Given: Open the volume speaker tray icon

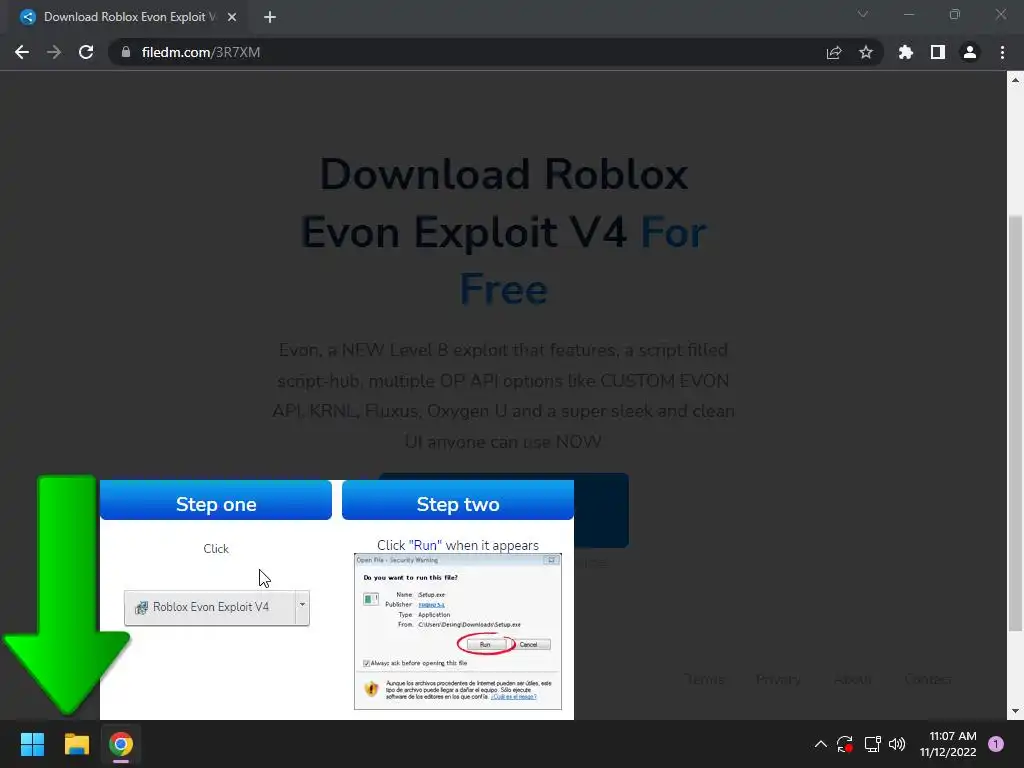Looking at the screenshot, I should [x=897, y=744].
